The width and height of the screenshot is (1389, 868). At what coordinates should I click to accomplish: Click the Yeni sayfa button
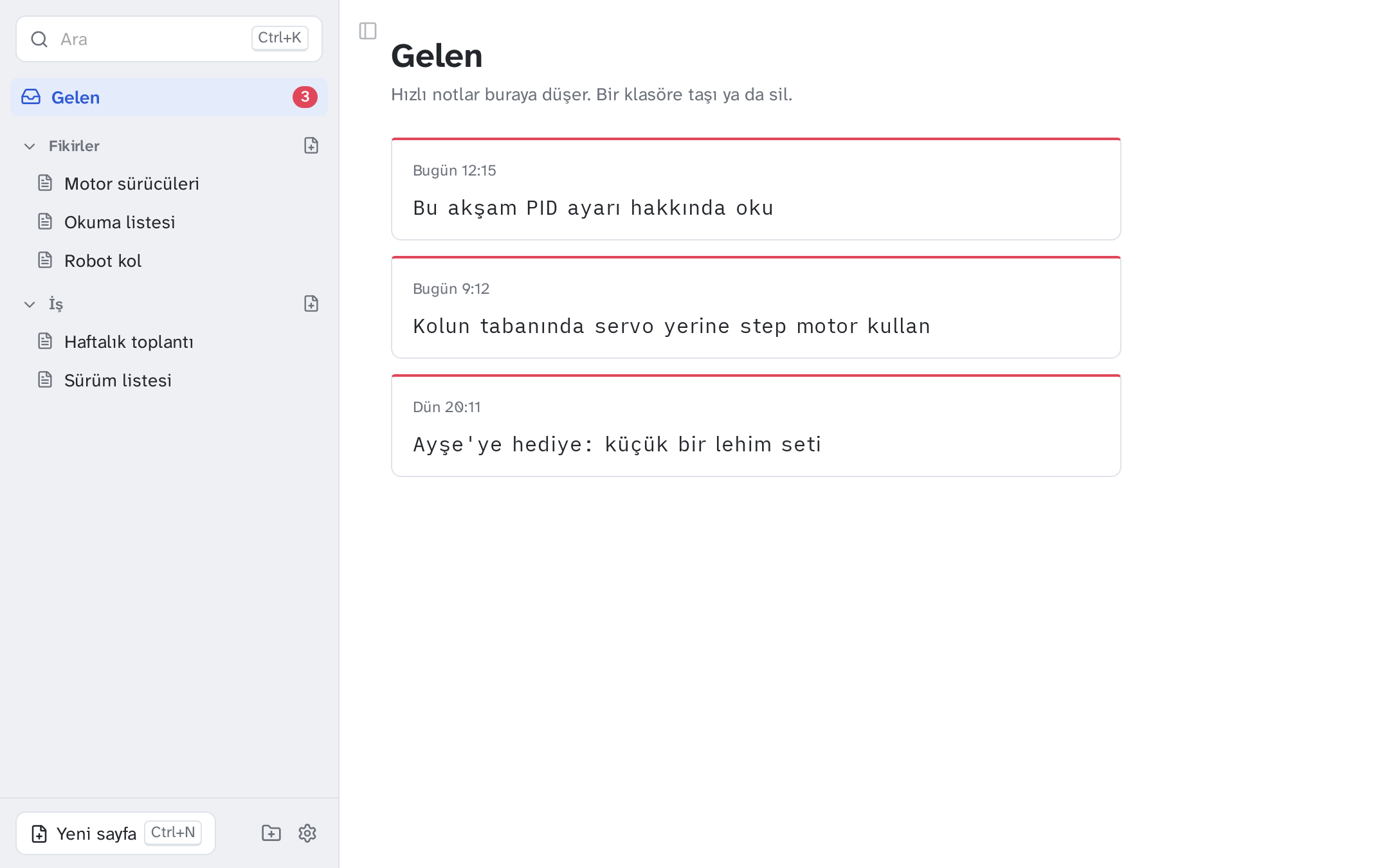116,833
